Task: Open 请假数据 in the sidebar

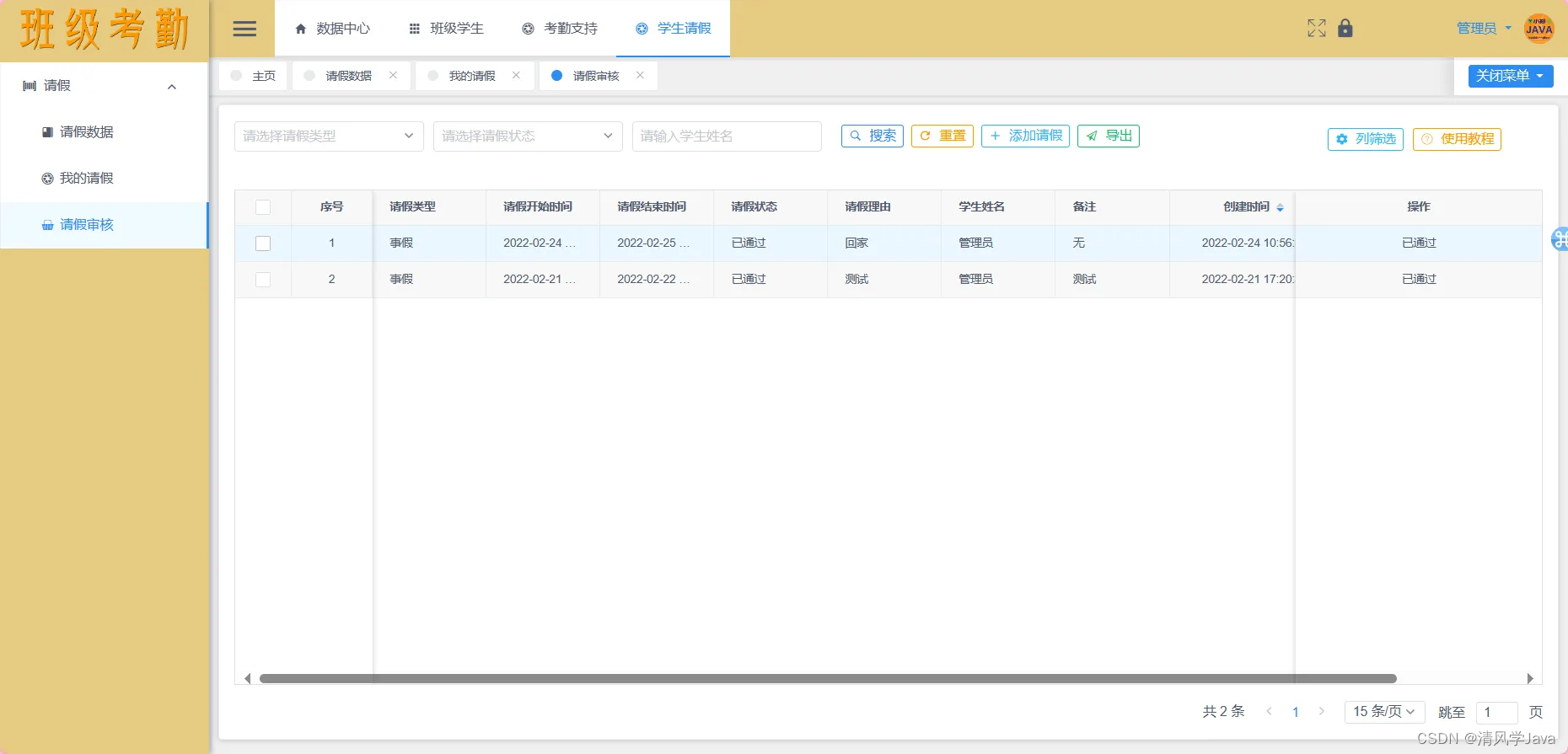Action: tap(105, 132)
